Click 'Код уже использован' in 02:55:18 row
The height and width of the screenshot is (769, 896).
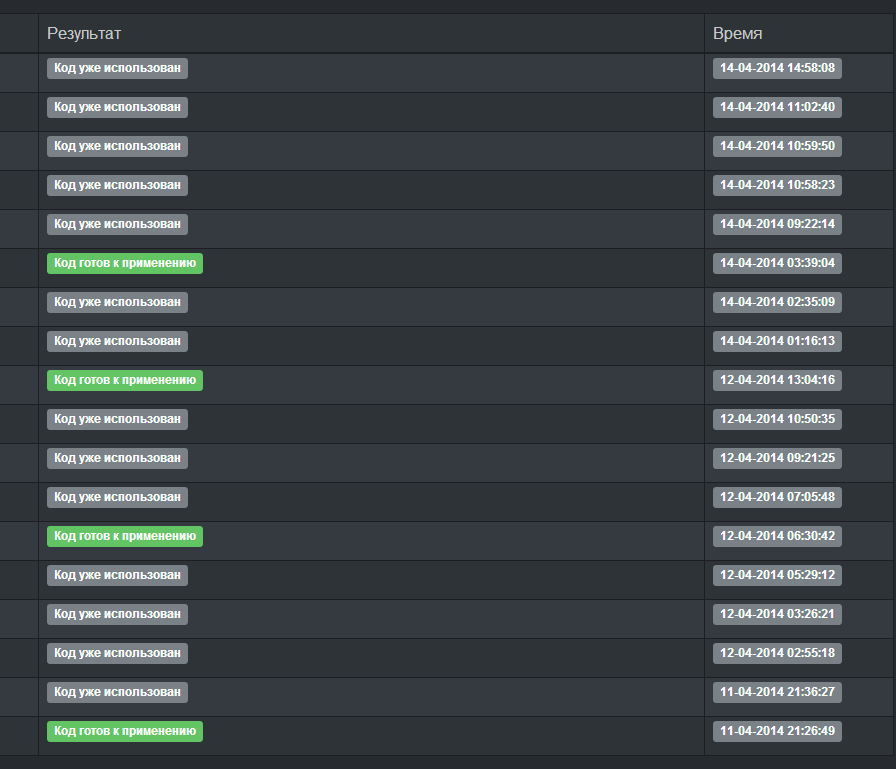coord(117,653)
